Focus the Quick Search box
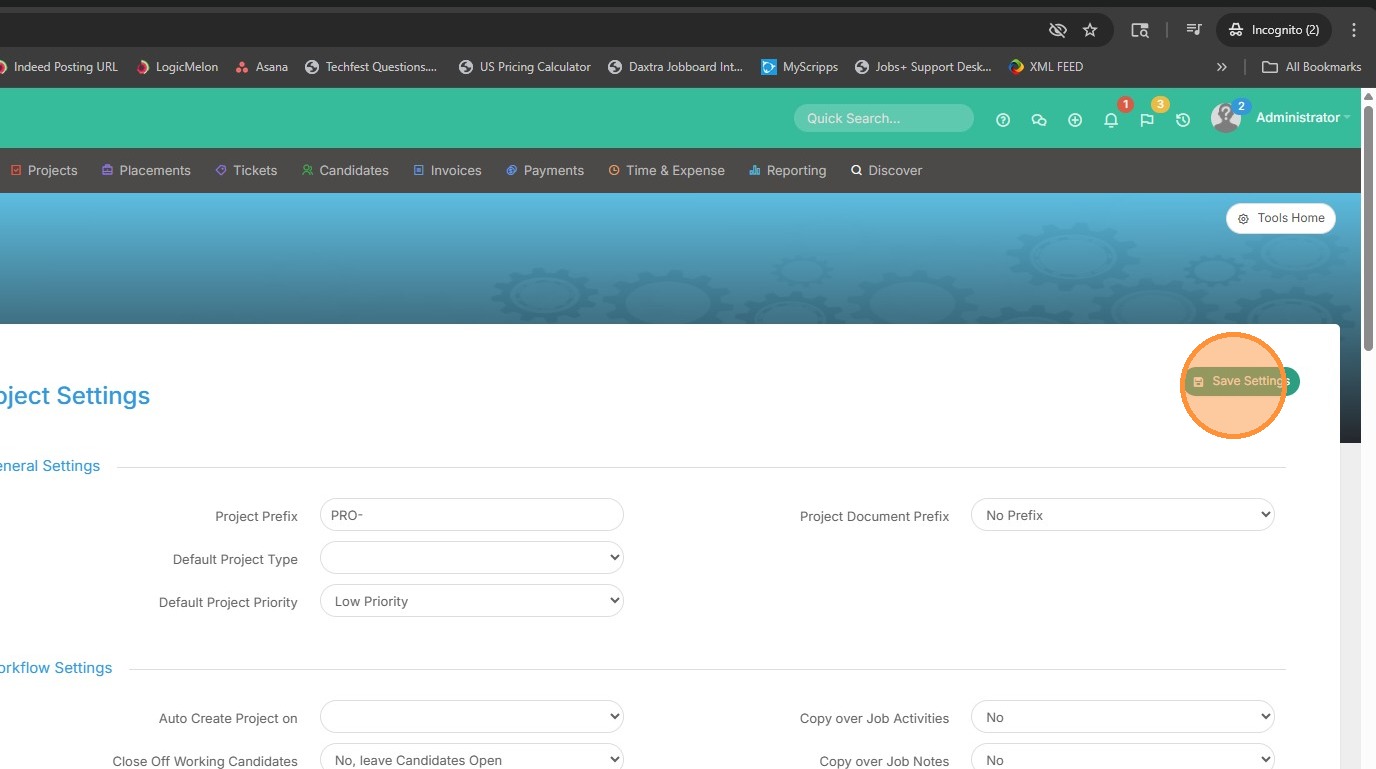The image size is (1376, 769). (883, 118)
